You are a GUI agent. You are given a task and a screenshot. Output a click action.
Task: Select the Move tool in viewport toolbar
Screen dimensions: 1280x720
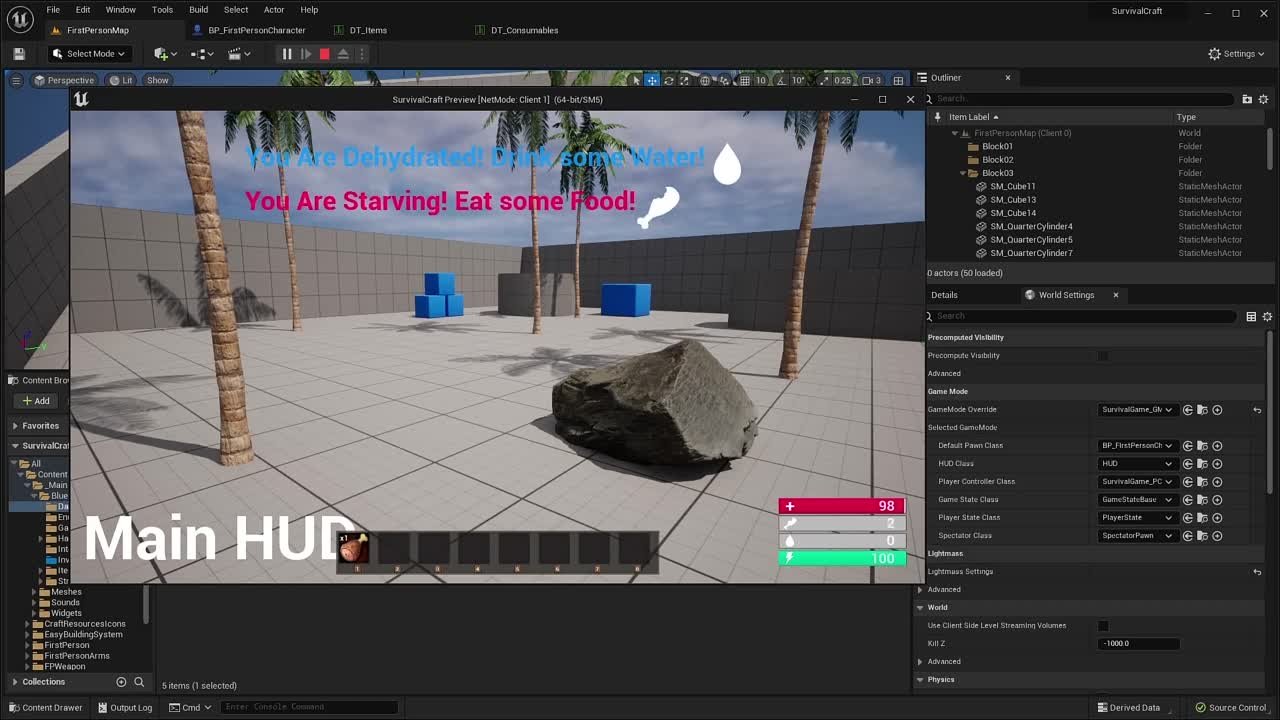pos(651,80)
